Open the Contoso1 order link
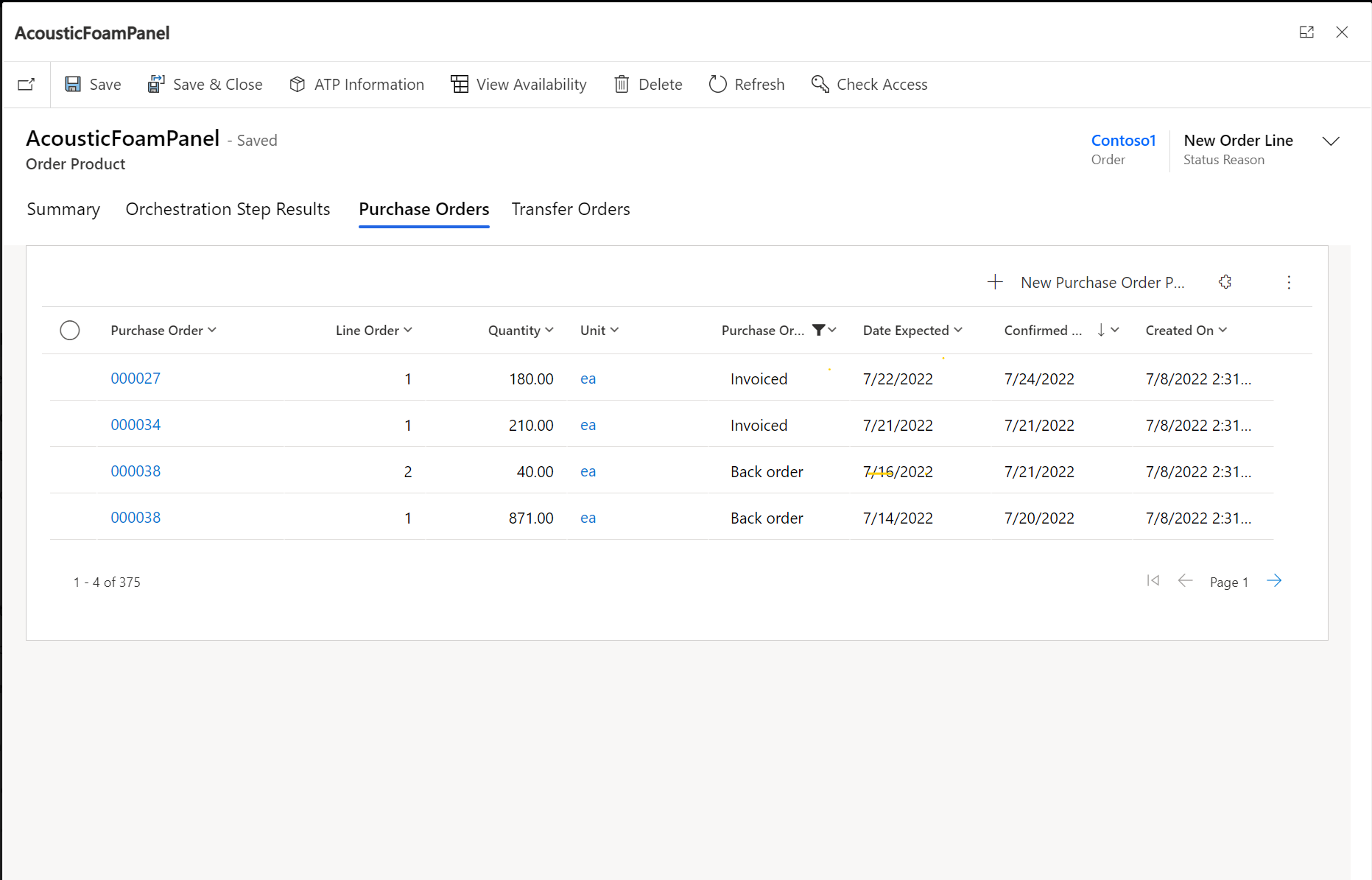The image size is (1372, 880). click(x=1123, y=140)
